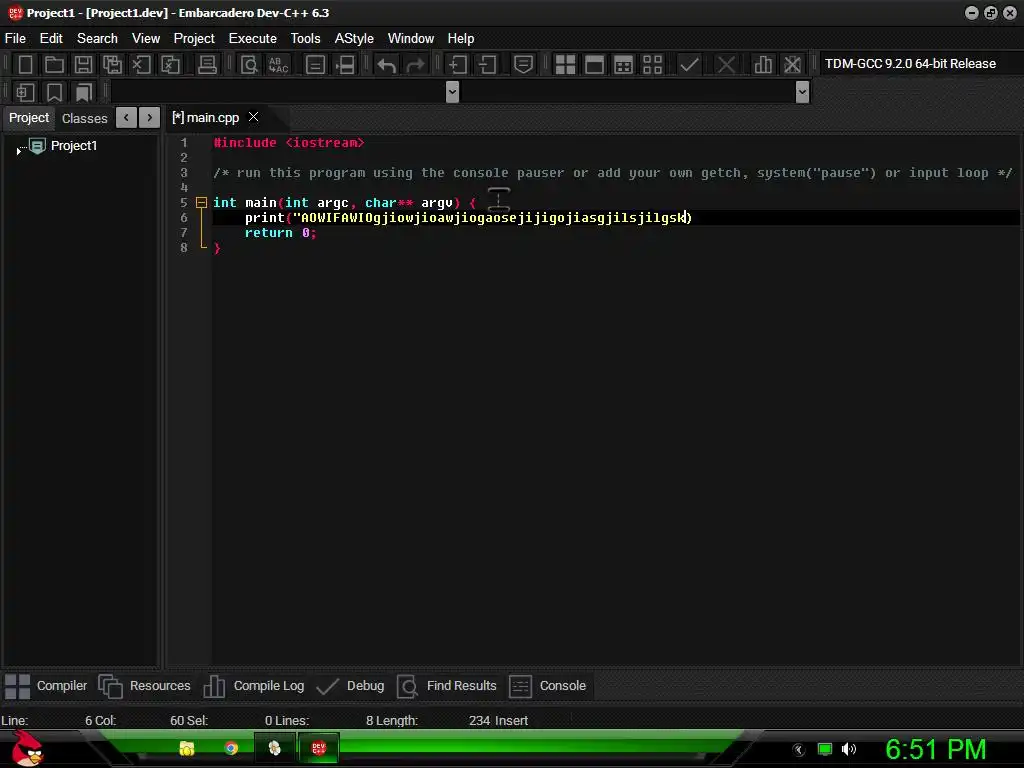Open the AStyle menu
The height and width of the screenshot is (768, 1024).
click(x=354, y=39)
